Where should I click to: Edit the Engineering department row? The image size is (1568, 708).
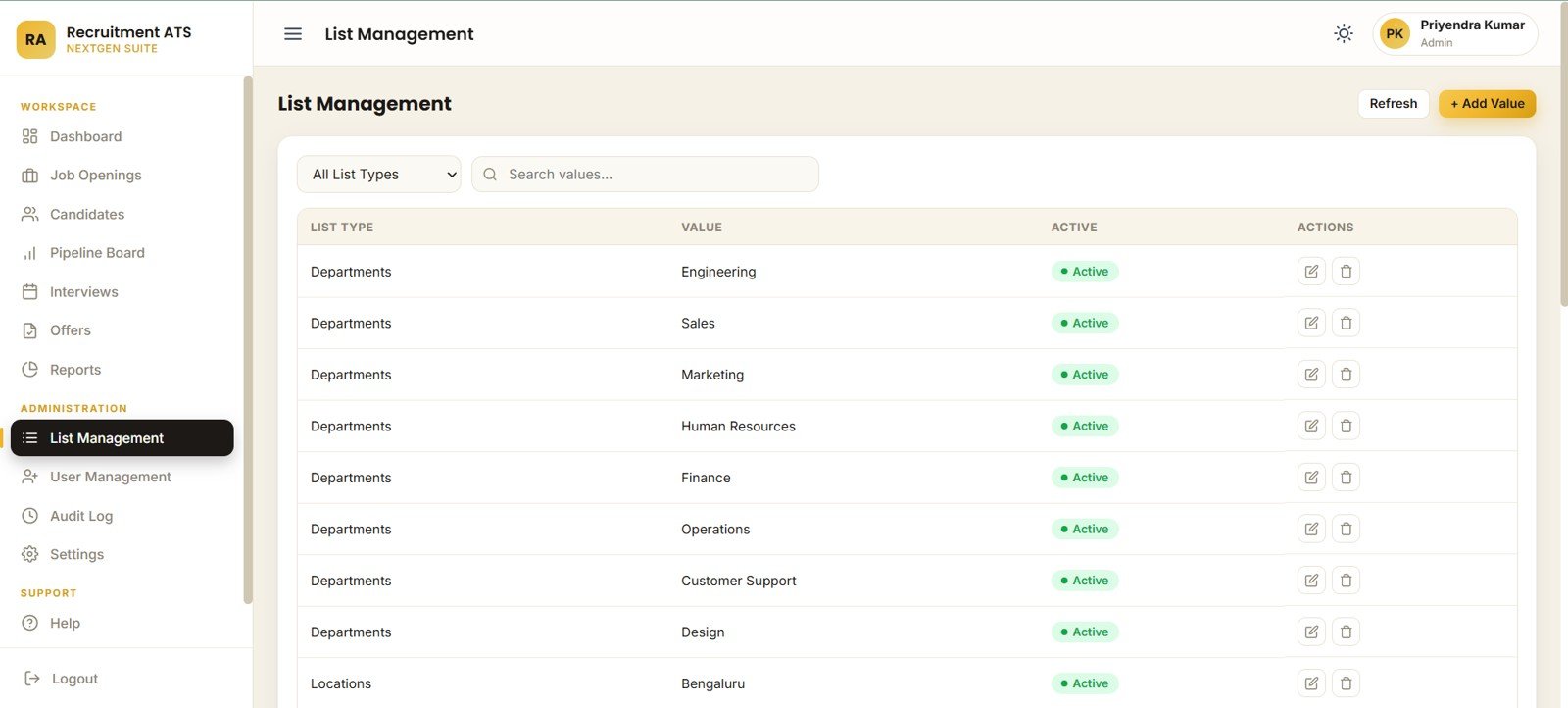[x=1311, y=272]
